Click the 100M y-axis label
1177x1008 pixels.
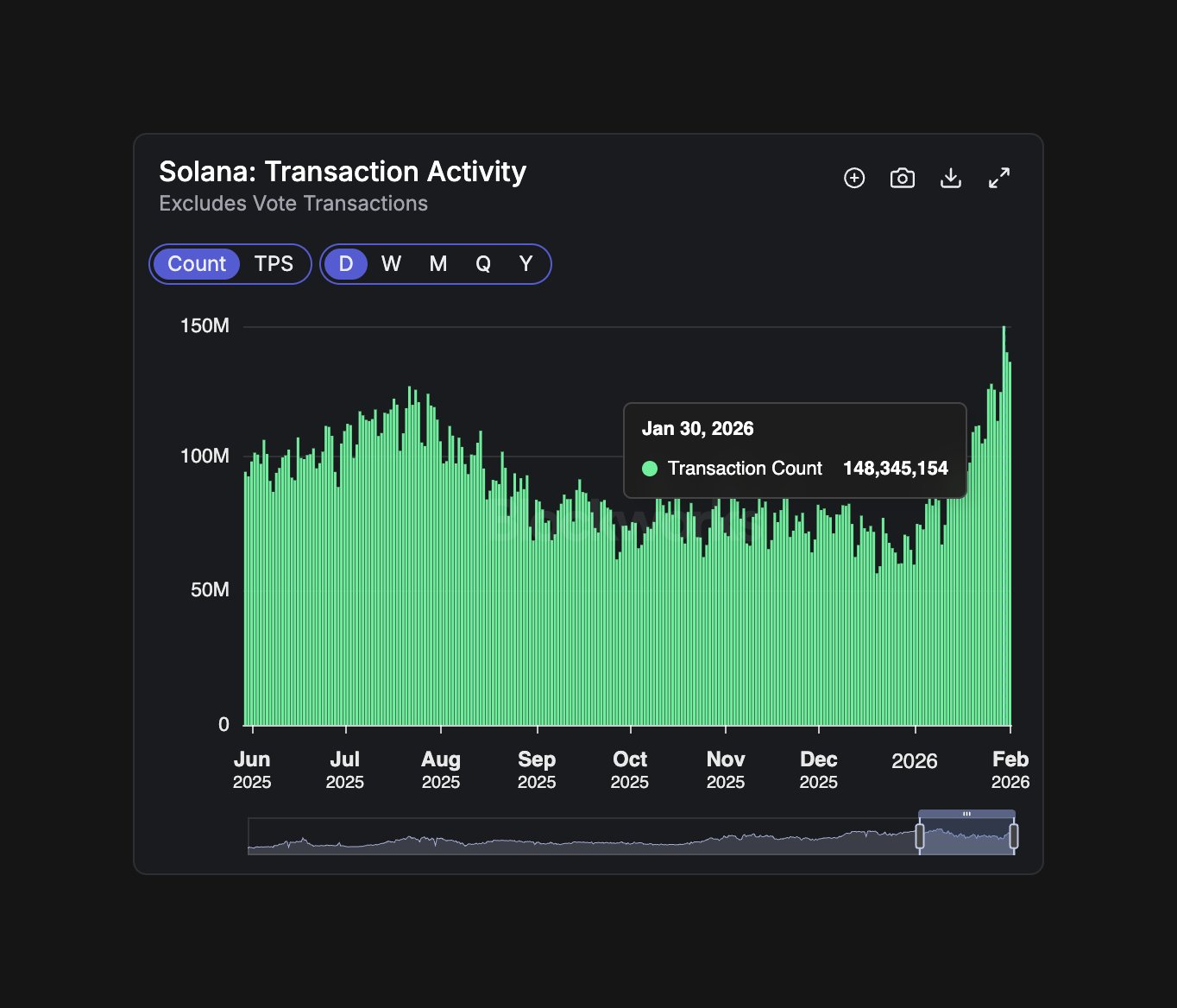point(205,456)
